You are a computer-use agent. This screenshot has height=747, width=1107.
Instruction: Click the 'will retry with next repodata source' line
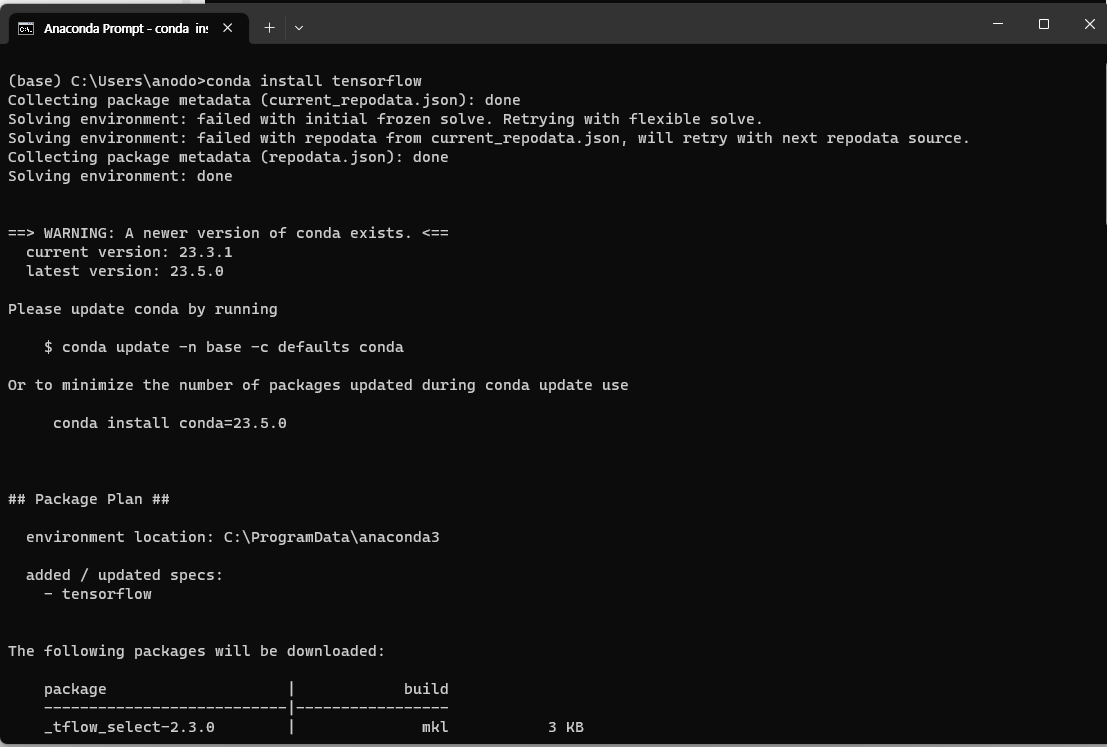(x=489, y=138)
